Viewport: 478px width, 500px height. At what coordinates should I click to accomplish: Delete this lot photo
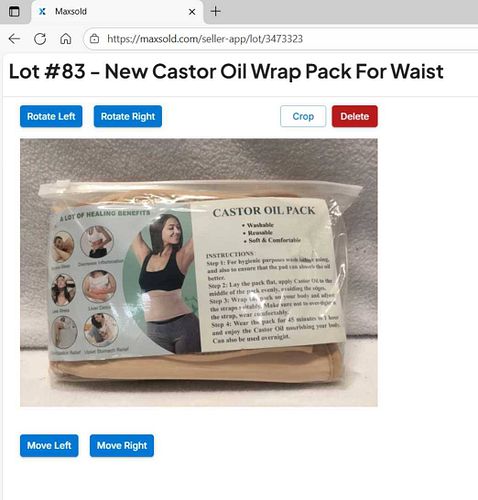click(x=355, y=116)
